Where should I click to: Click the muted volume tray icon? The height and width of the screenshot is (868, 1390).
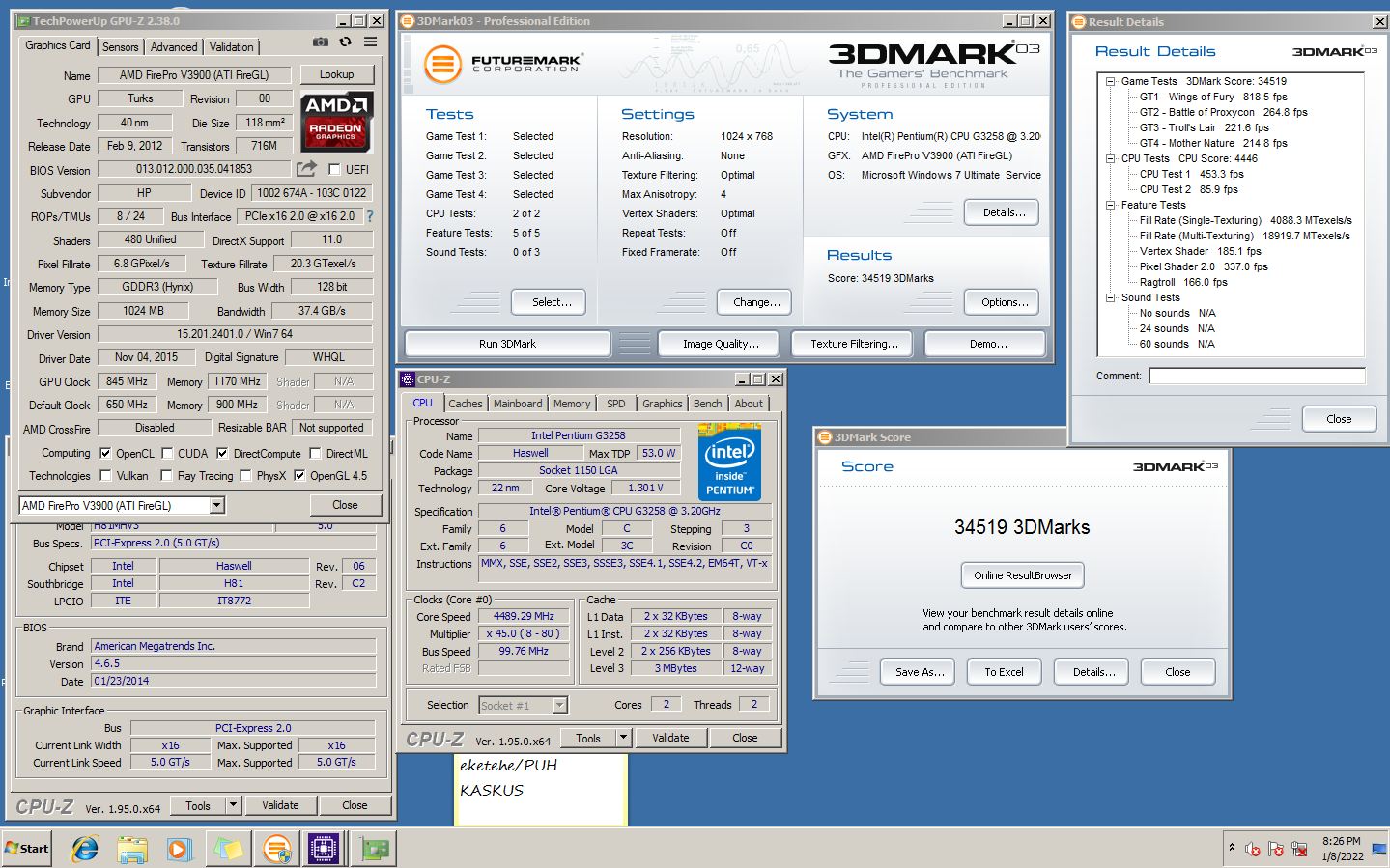tap(1253, 849)
